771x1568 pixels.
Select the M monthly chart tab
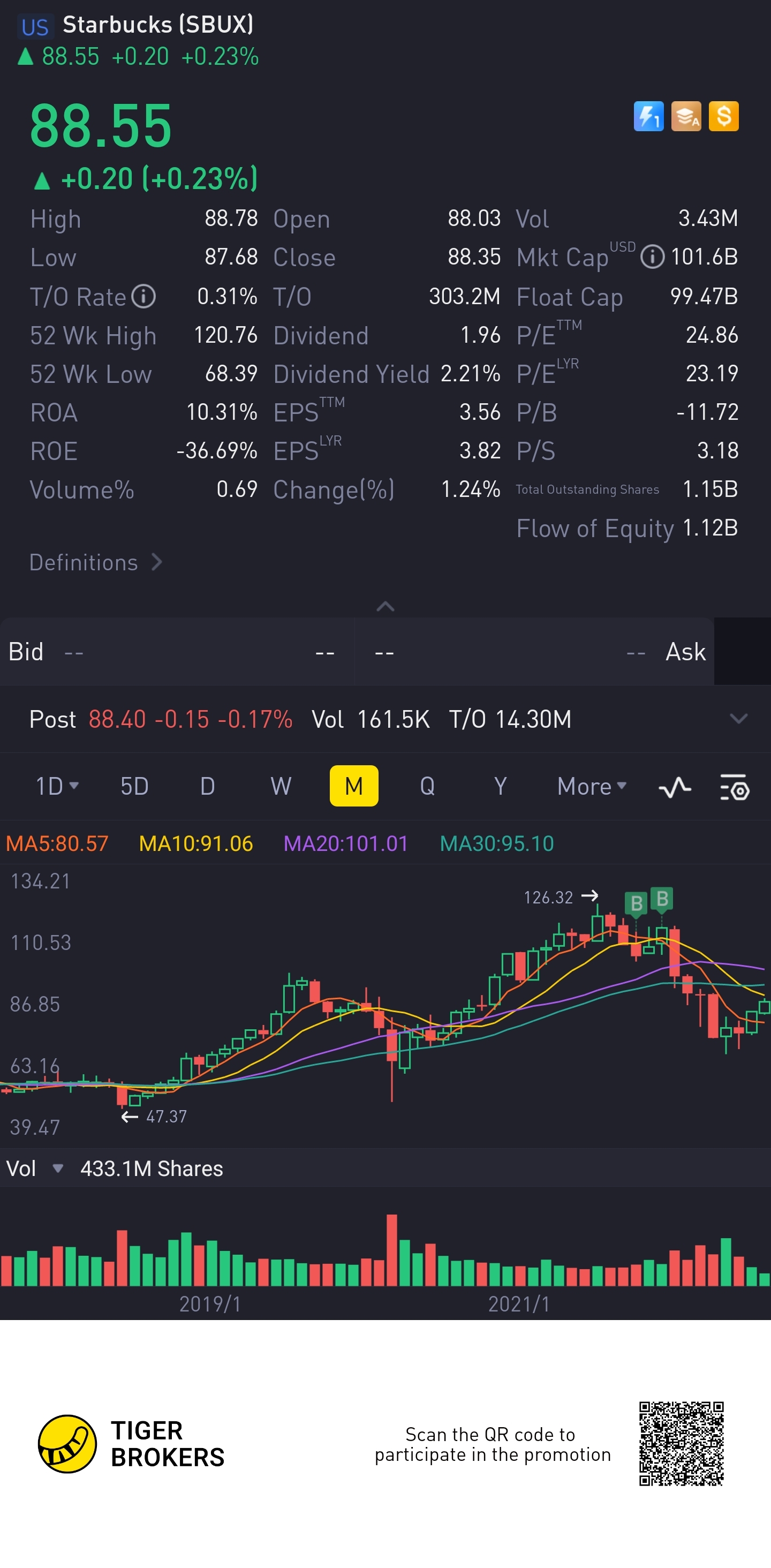(x=353, y=786)
